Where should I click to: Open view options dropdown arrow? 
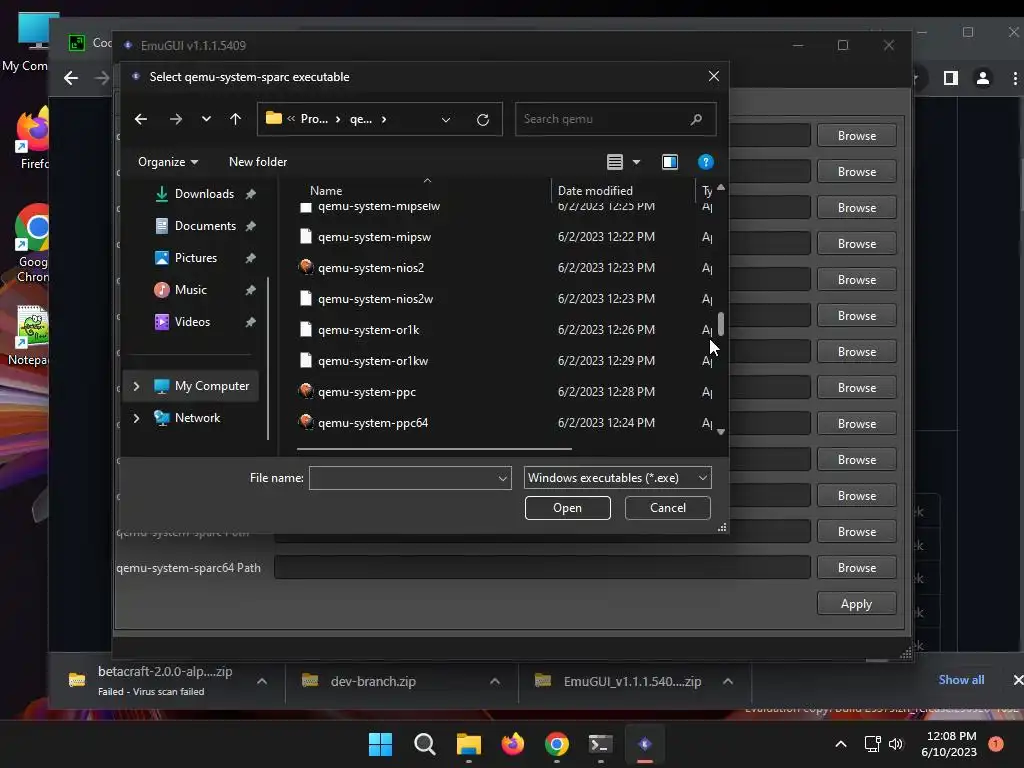pos(636,162)
